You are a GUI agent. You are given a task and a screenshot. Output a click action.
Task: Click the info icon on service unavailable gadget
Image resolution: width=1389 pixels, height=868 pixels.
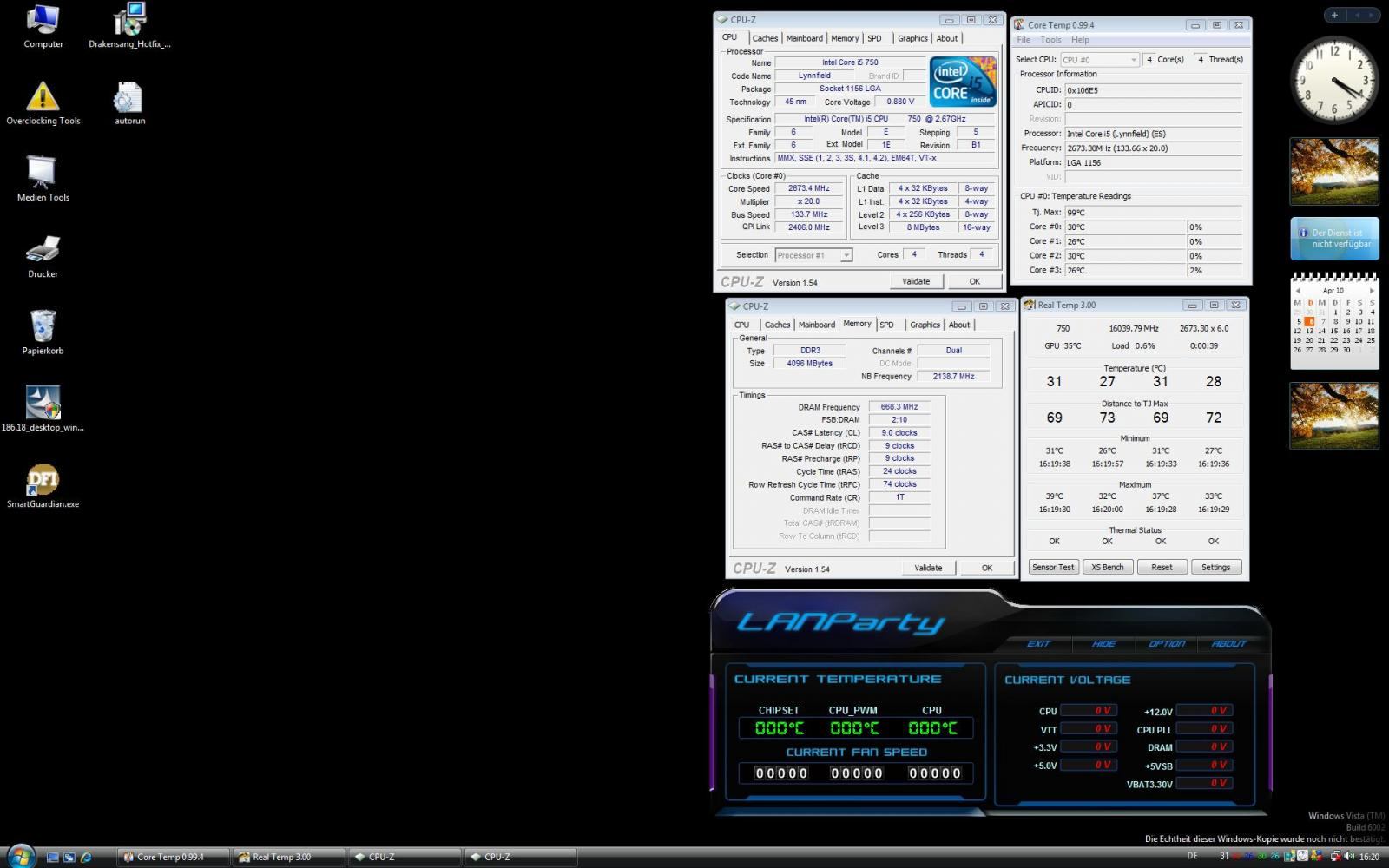coord(1303,233)
